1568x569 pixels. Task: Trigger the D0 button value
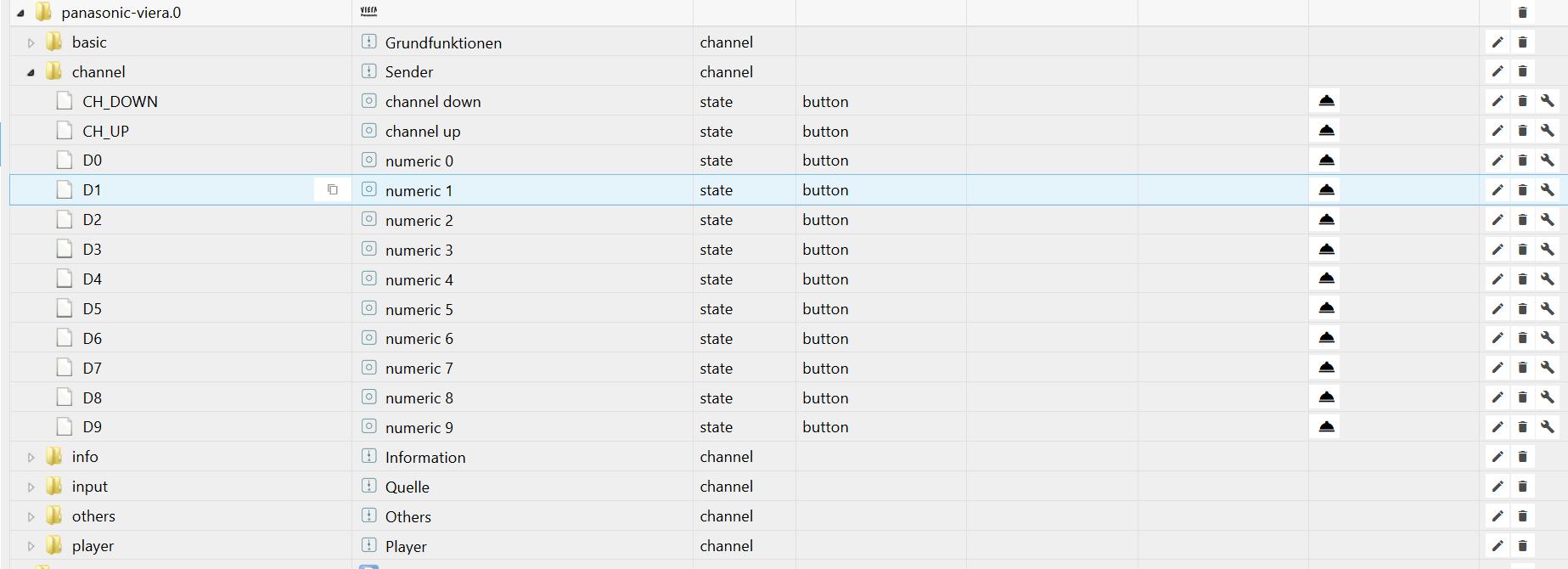[1327, 161]
